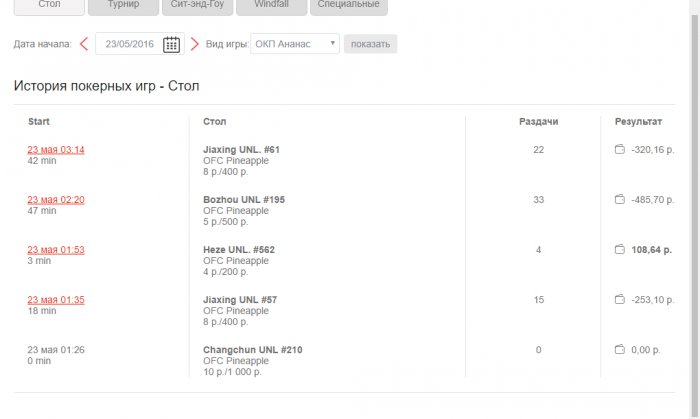This screenshot has width=700, height=419.
Task: Go to next date with right arrow
Action: [x=195, y=44]
